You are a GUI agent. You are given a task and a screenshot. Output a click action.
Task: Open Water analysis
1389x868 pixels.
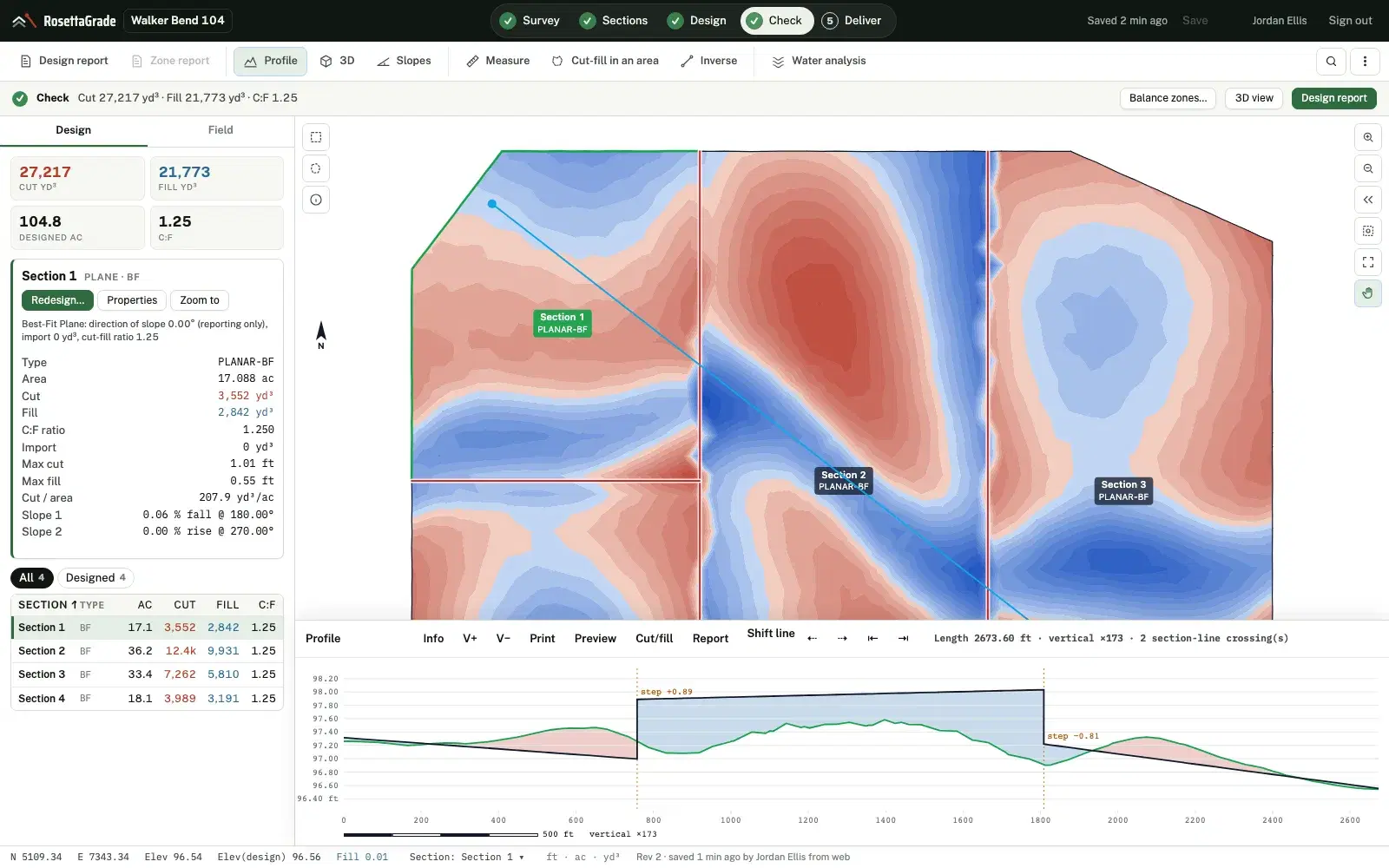click(x=819, y=61)
